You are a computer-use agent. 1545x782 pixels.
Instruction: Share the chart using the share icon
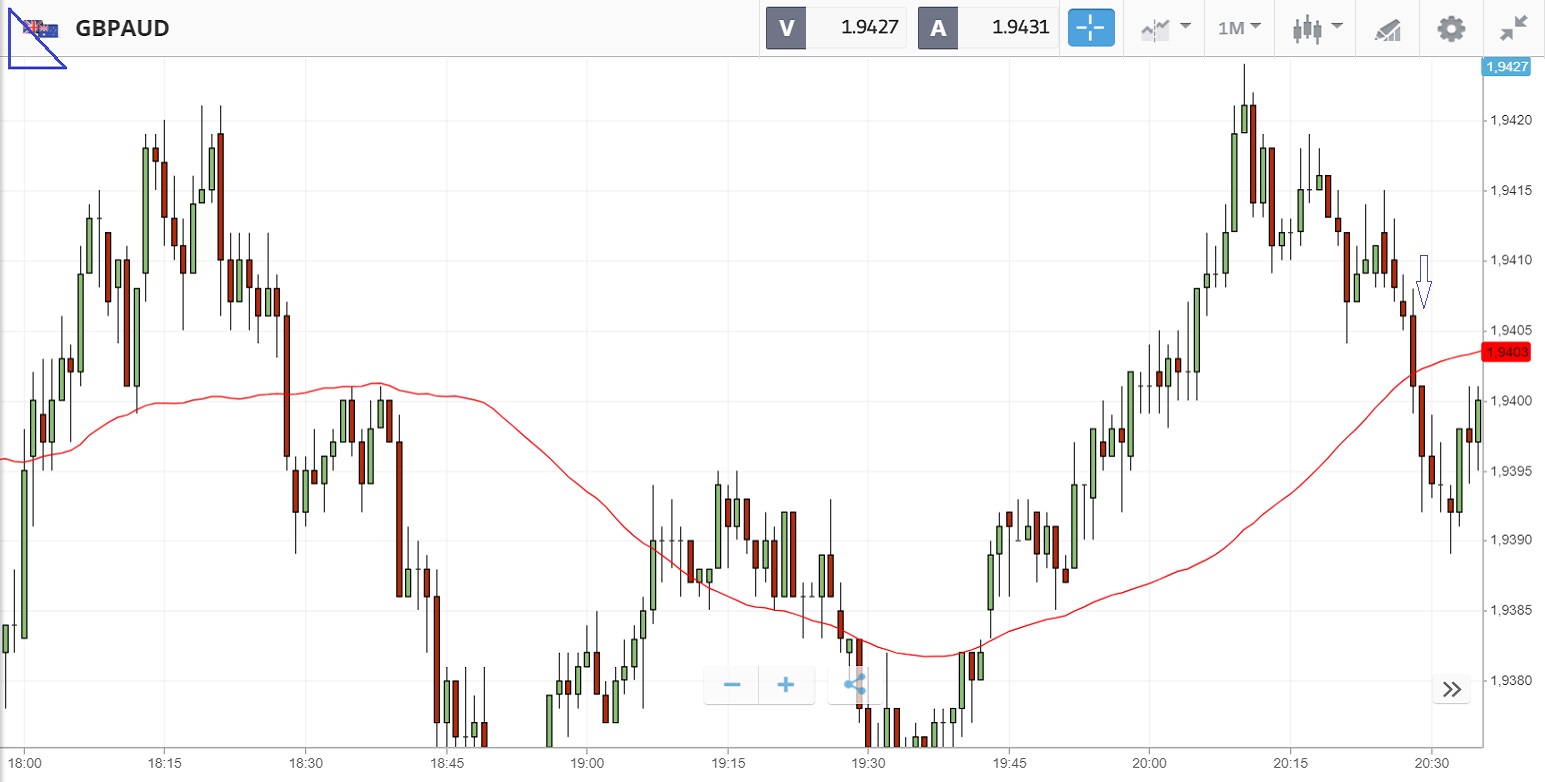point(854,685)
